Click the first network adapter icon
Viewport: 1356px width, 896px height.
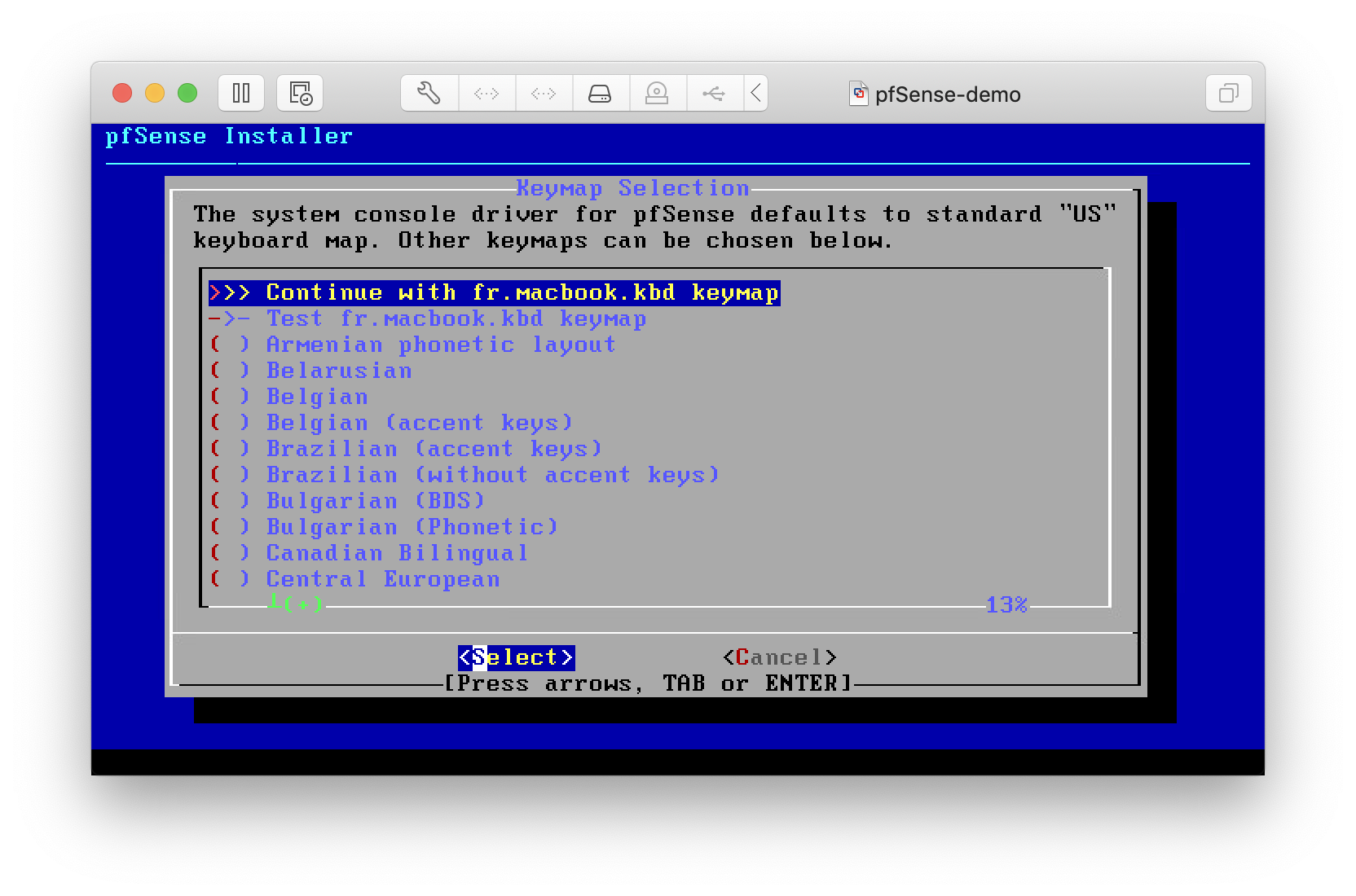(x=486, y=94)
